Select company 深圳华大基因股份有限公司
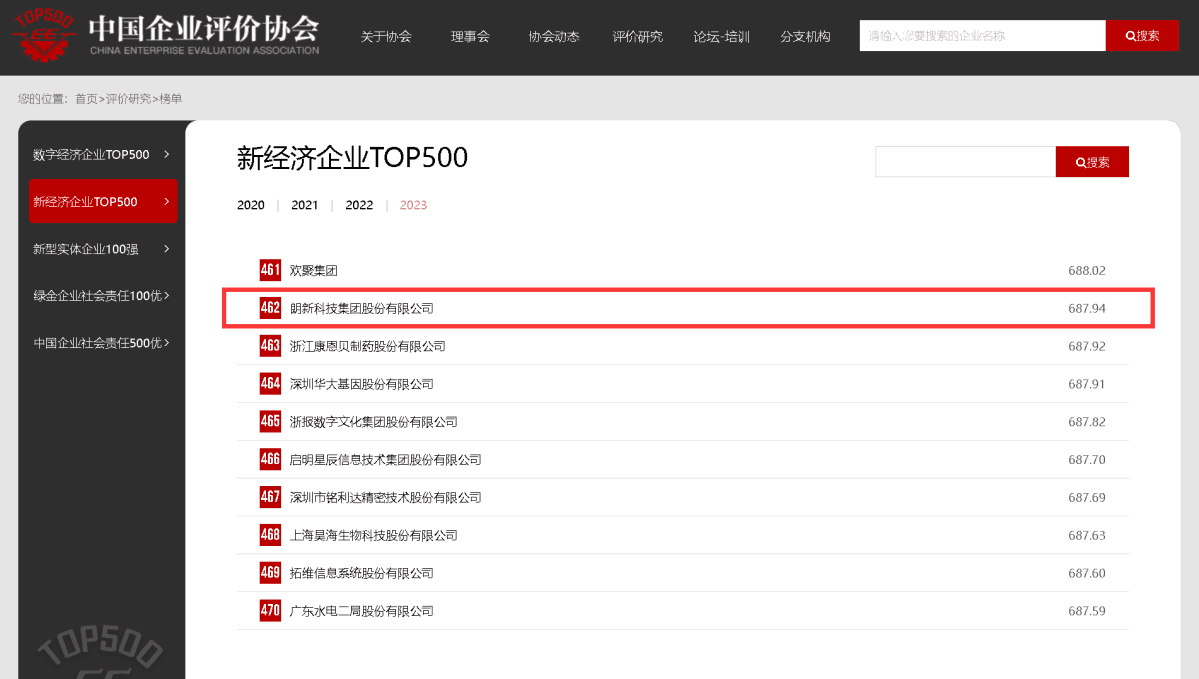 coord(362,384)
